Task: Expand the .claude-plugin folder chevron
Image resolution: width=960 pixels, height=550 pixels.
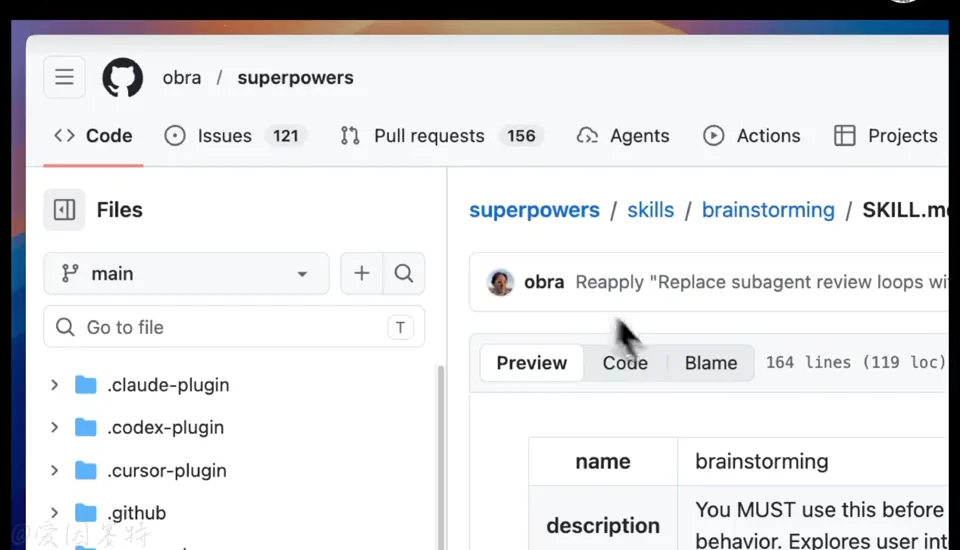Action: click(54, 385)
